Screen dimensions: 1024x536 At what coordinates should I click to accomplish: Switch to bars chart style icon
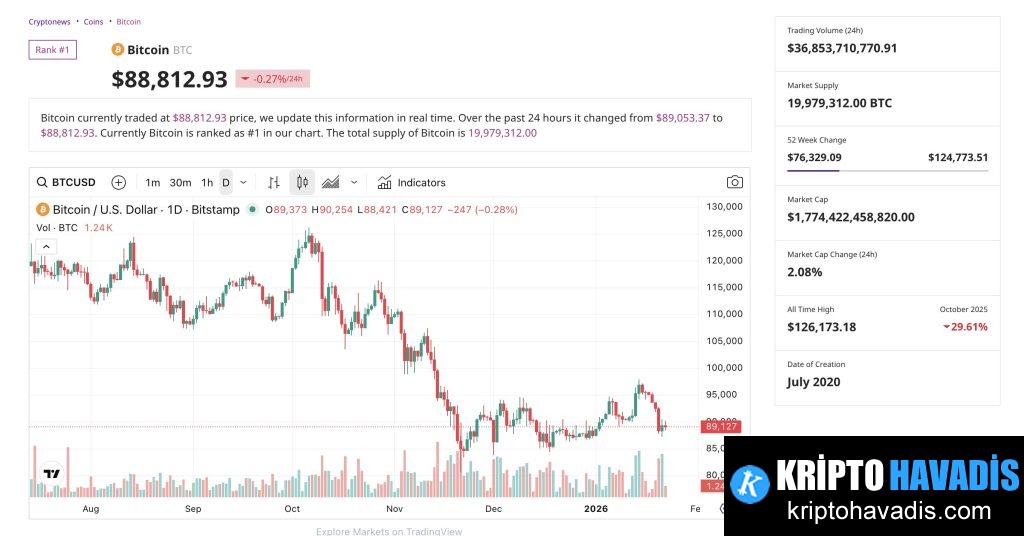[274, 182]
